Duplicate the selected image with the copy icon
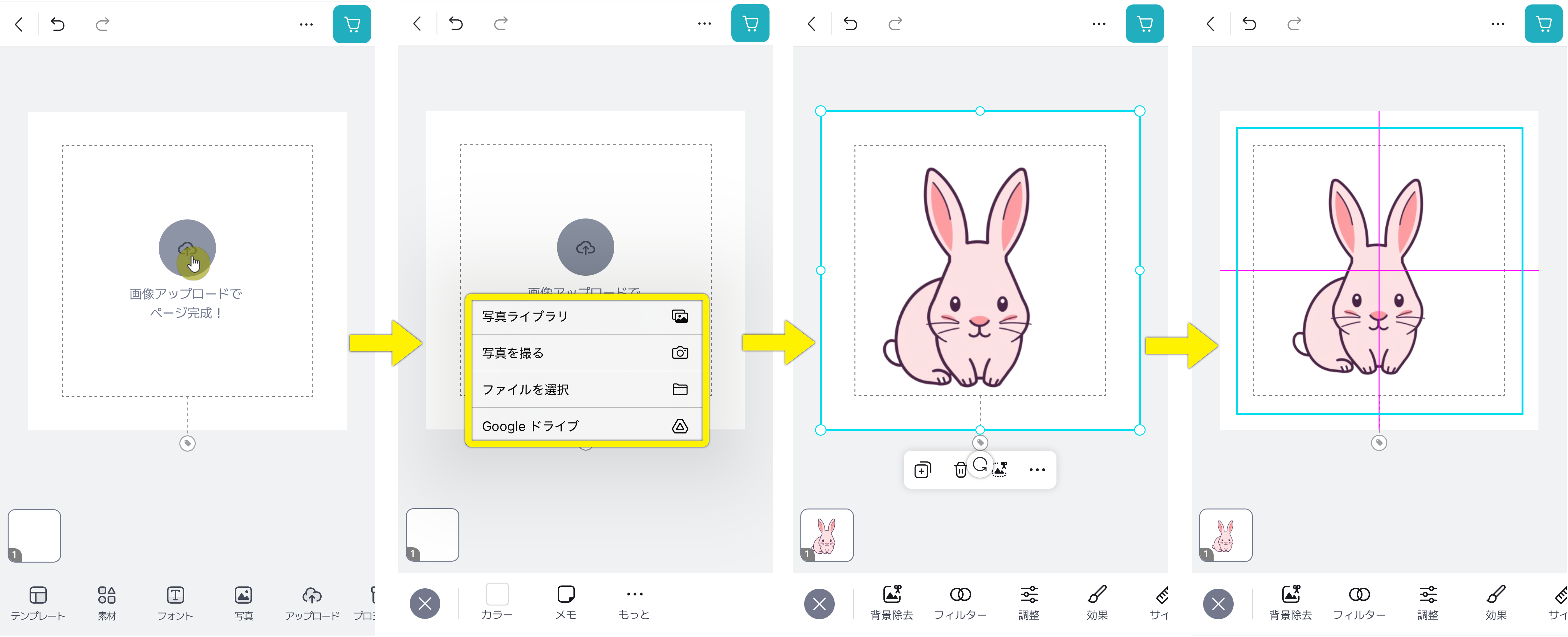 922,470
